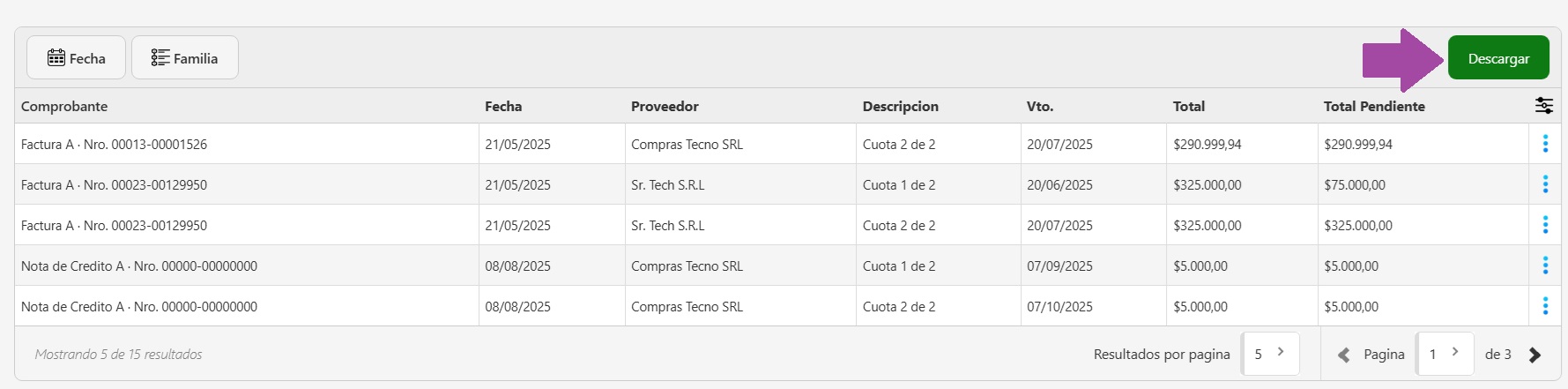Expand the results per page dropdown

[x=1269, y=354]
